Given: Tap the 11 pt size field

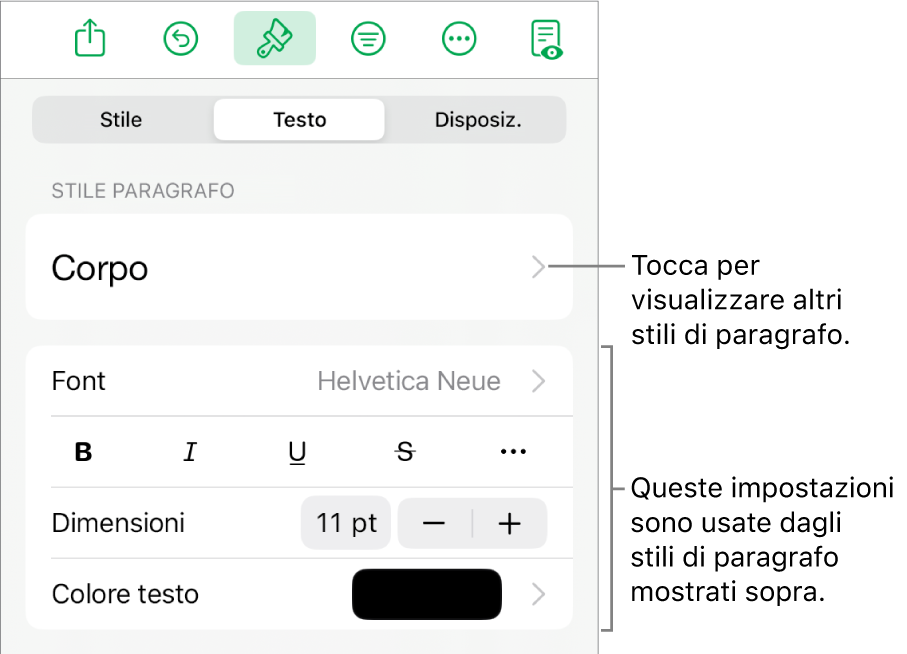Looking at the screenshot, I should [x=346, y=523].
